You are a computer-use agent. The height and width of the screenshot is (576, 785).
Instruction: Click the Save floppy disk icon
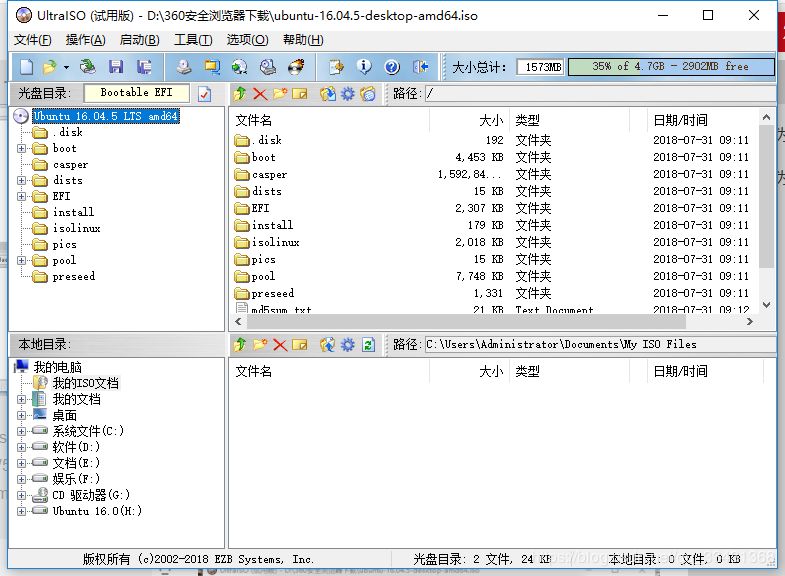(x=116, y=67)
